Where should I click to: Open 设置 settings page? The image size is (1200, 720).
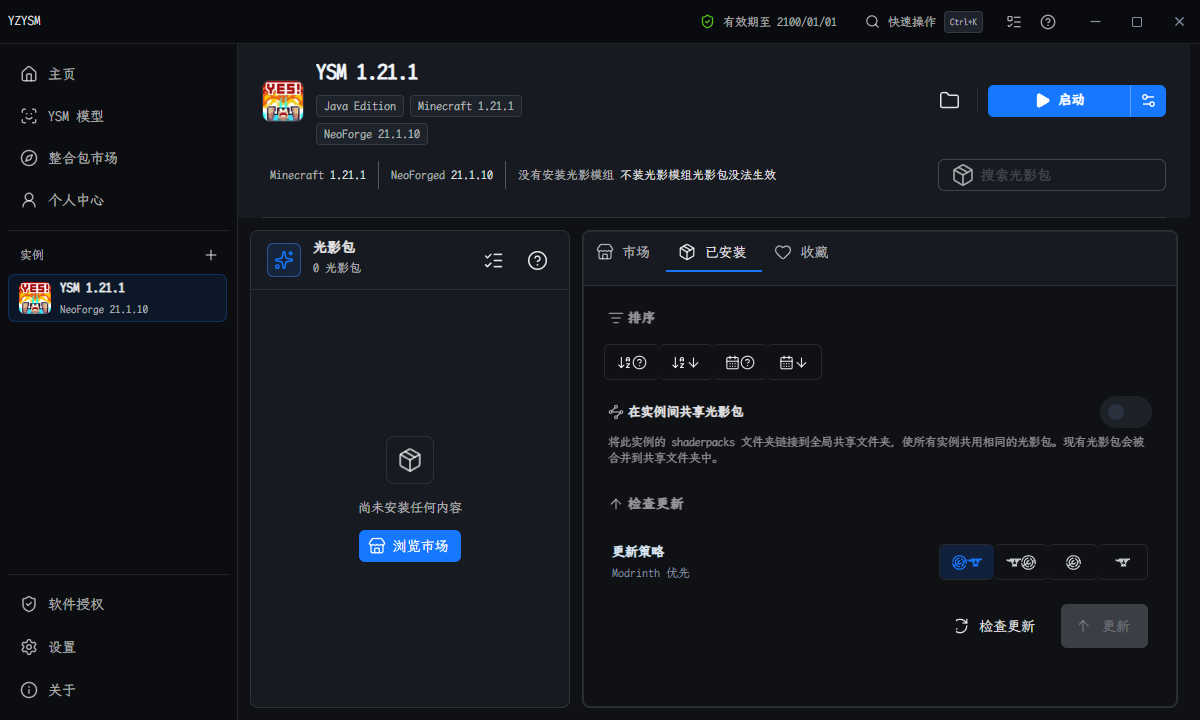click(118, 647)
